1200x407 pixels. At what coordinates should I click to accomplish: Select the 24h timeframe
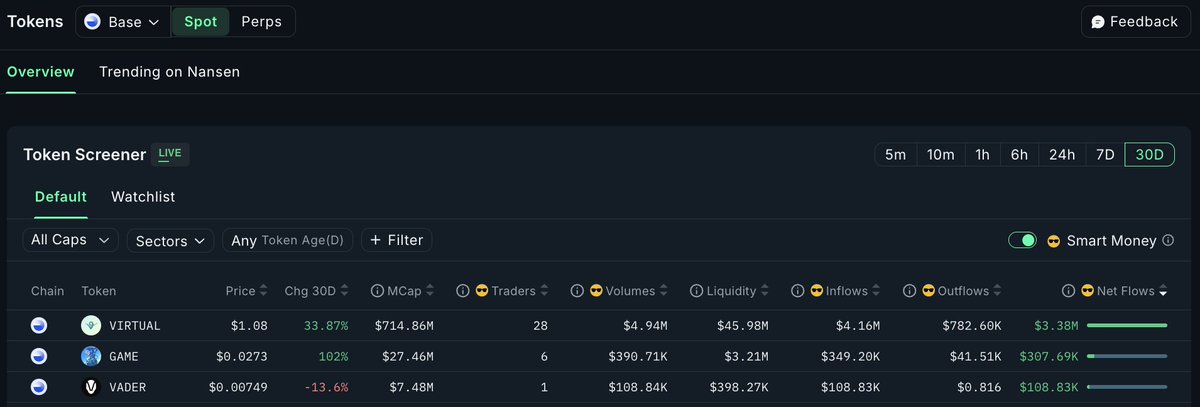1062,155
